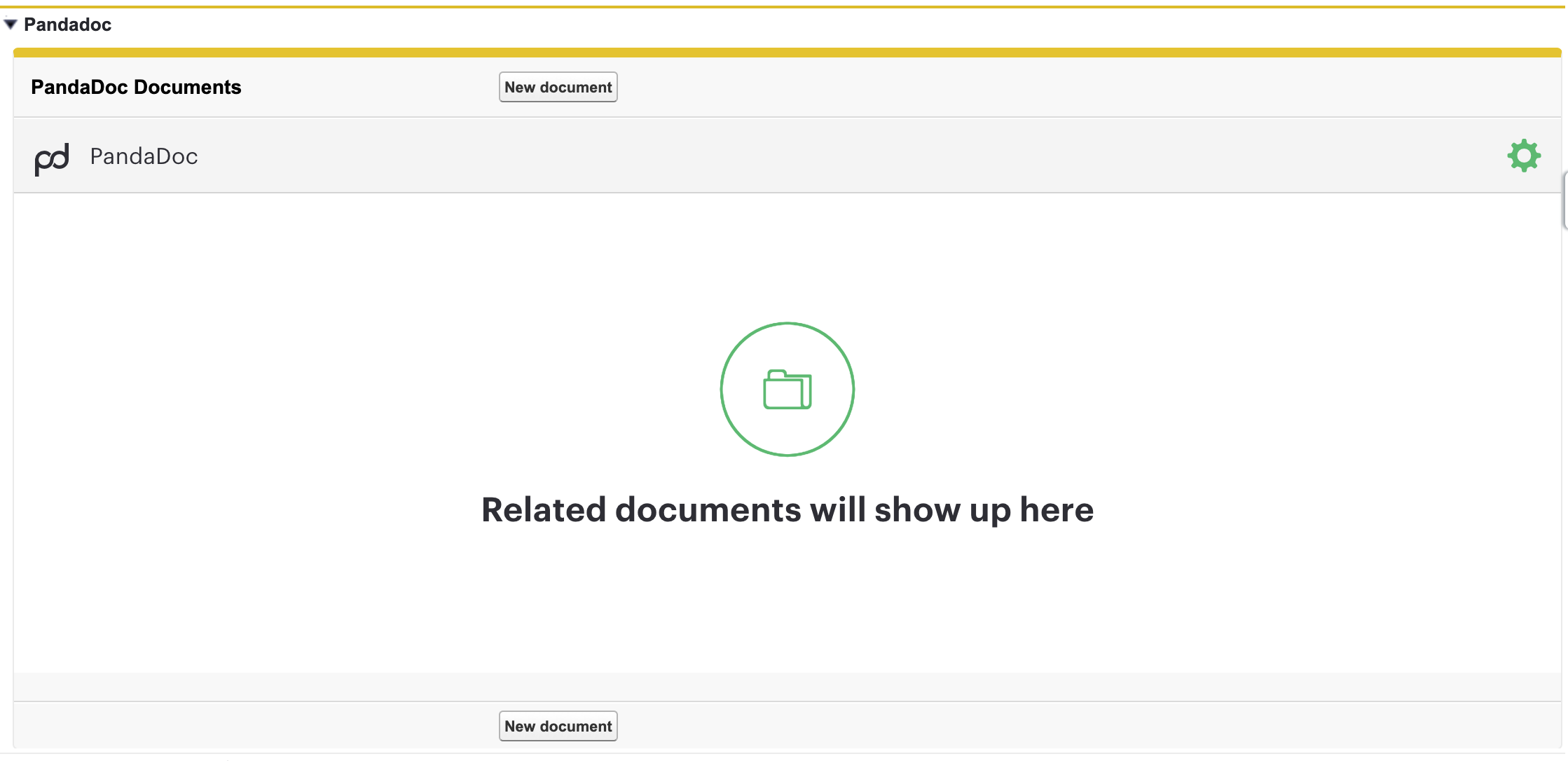Click empty header space right of New document
1568x761 pixels.
tap(1051, 87)
